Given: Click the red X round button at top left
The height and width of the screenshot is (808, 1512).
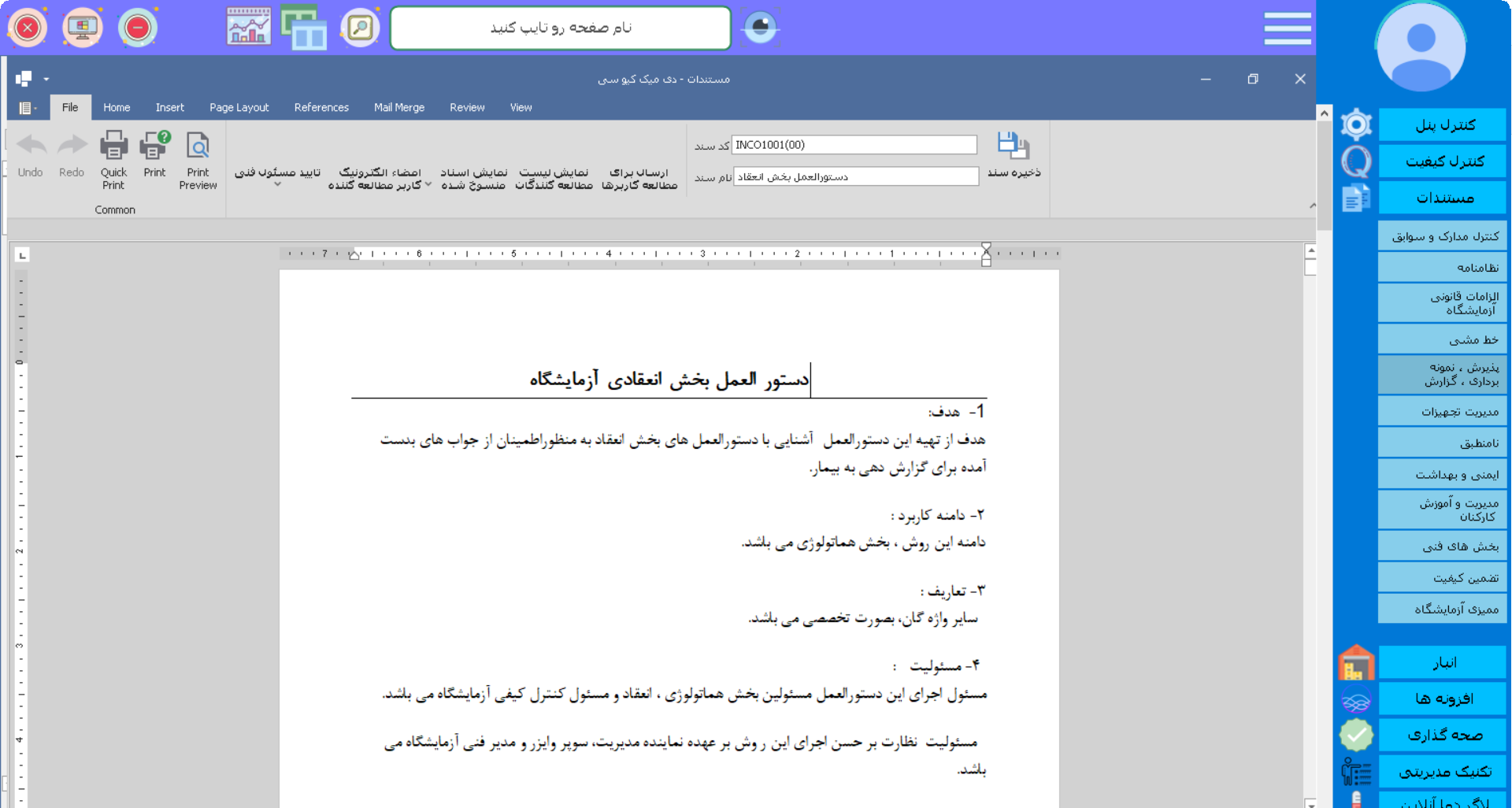Looking at the screenshot, I should pos(28,28).
